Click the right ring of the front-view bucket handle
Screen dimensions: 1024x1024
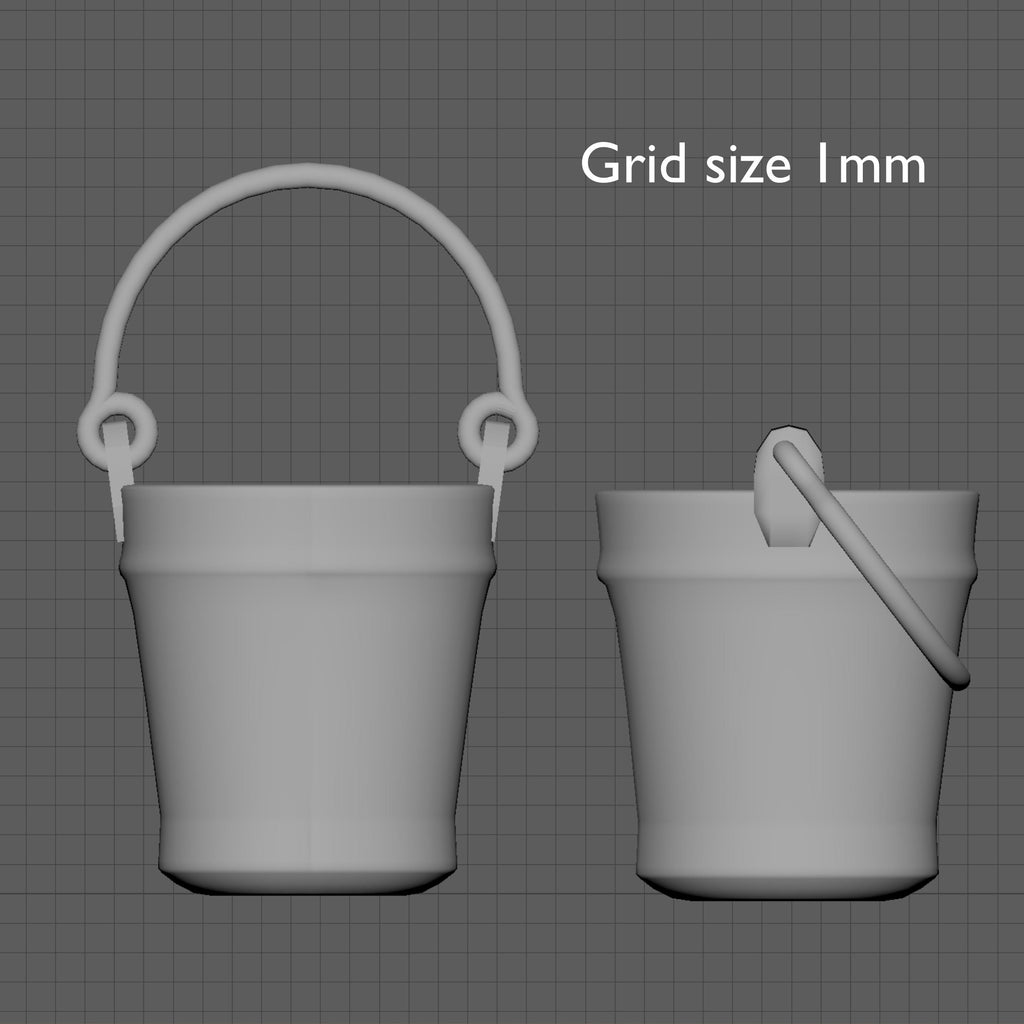(498, 431)
